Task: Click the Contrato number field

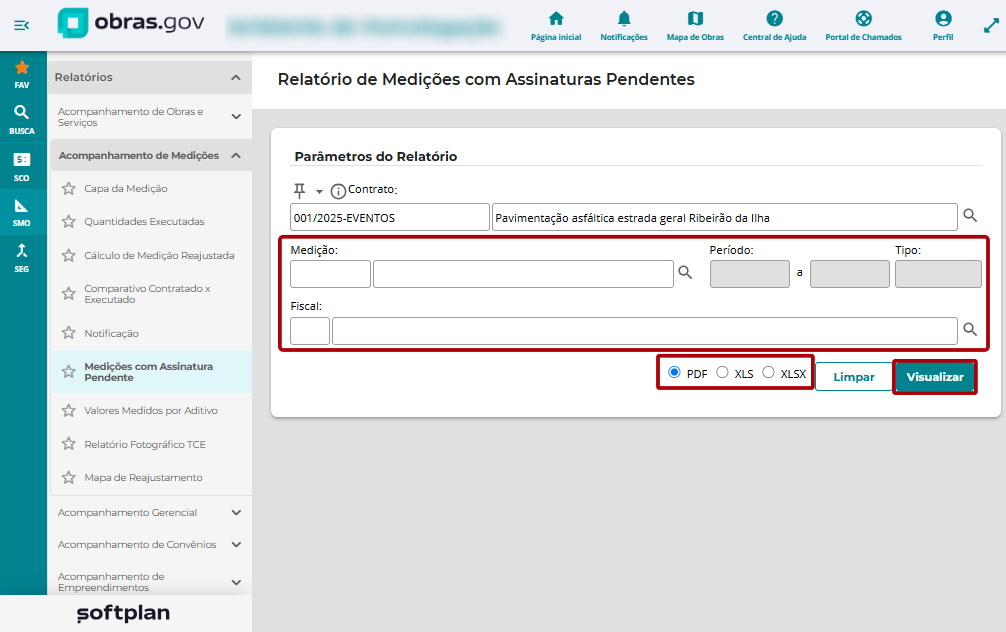Action: pyautogui.click(x=389, y=218)
